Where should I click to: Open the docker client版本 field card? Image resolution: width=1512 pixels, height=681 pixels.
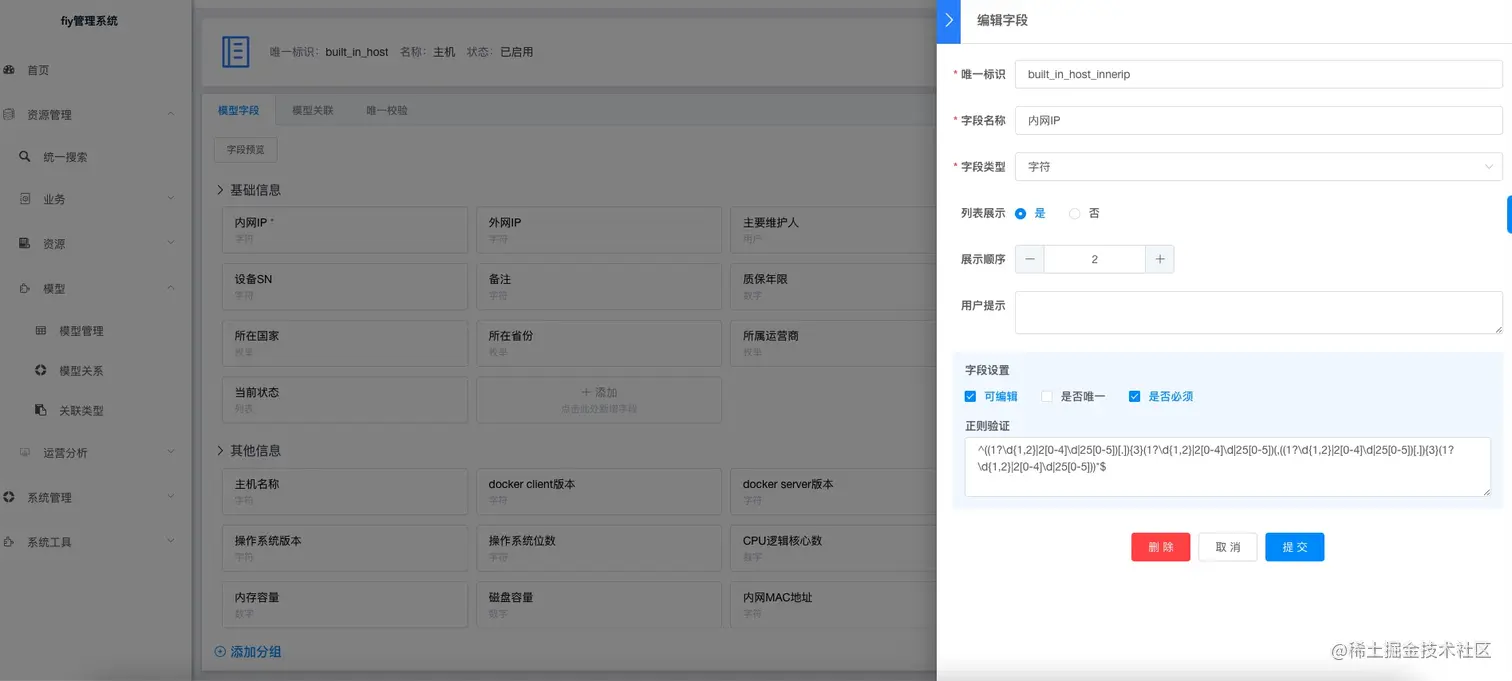[599, 491]
